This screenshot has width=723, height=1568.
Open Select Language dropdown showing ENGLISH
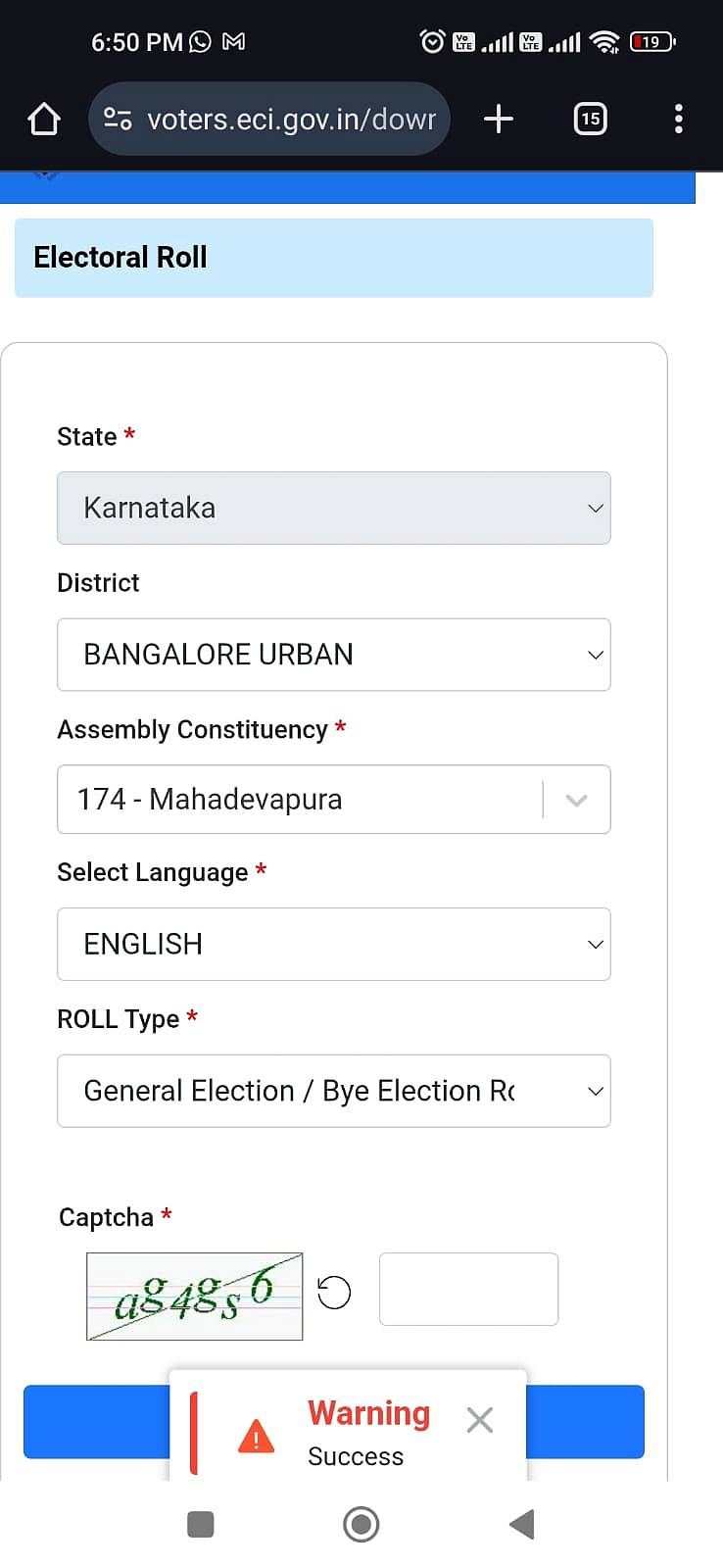pos(333,944)
